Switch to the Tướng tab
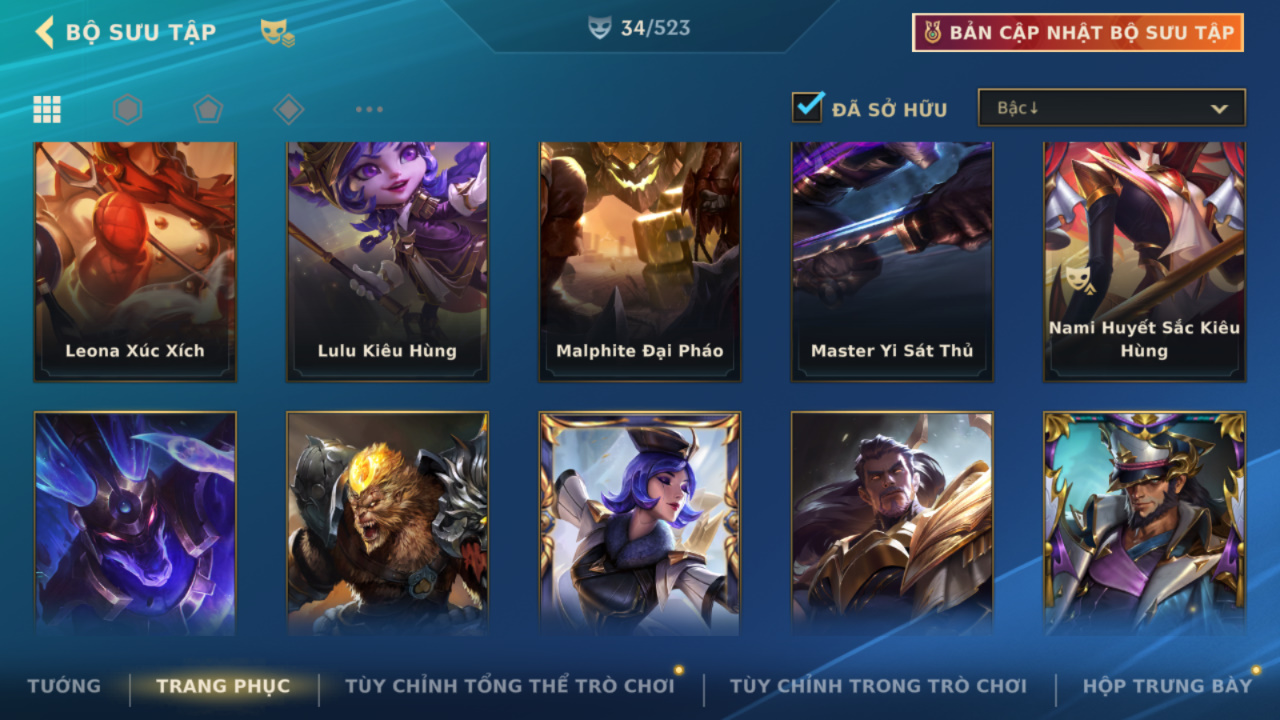This screenshot has height=720, width=1280. 64,686
